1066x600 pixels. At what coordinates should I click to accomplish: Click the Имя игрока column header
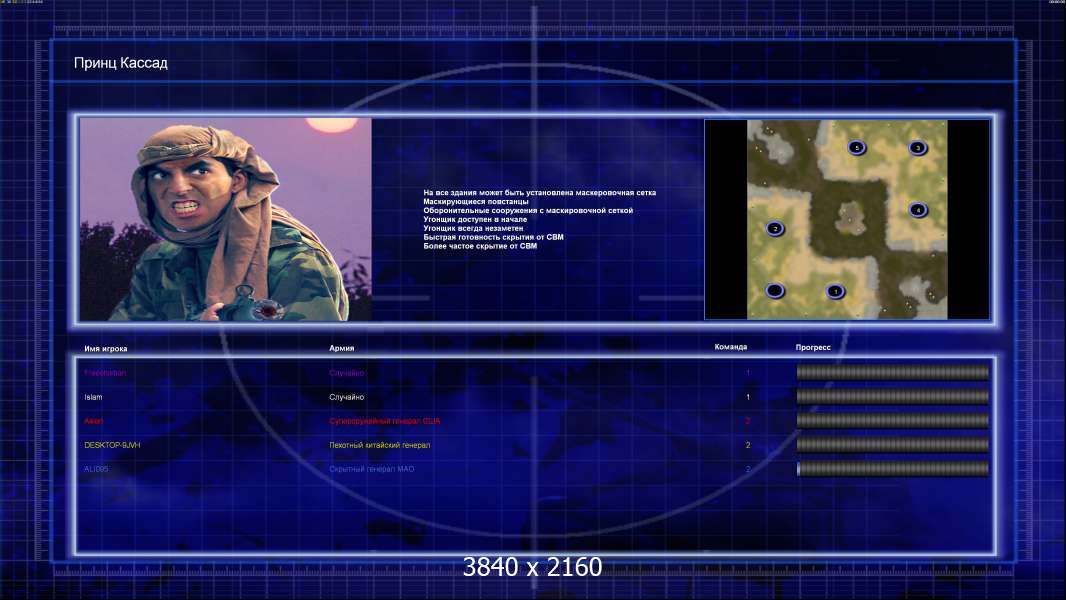pyautogui.click(x=105, y=349)
